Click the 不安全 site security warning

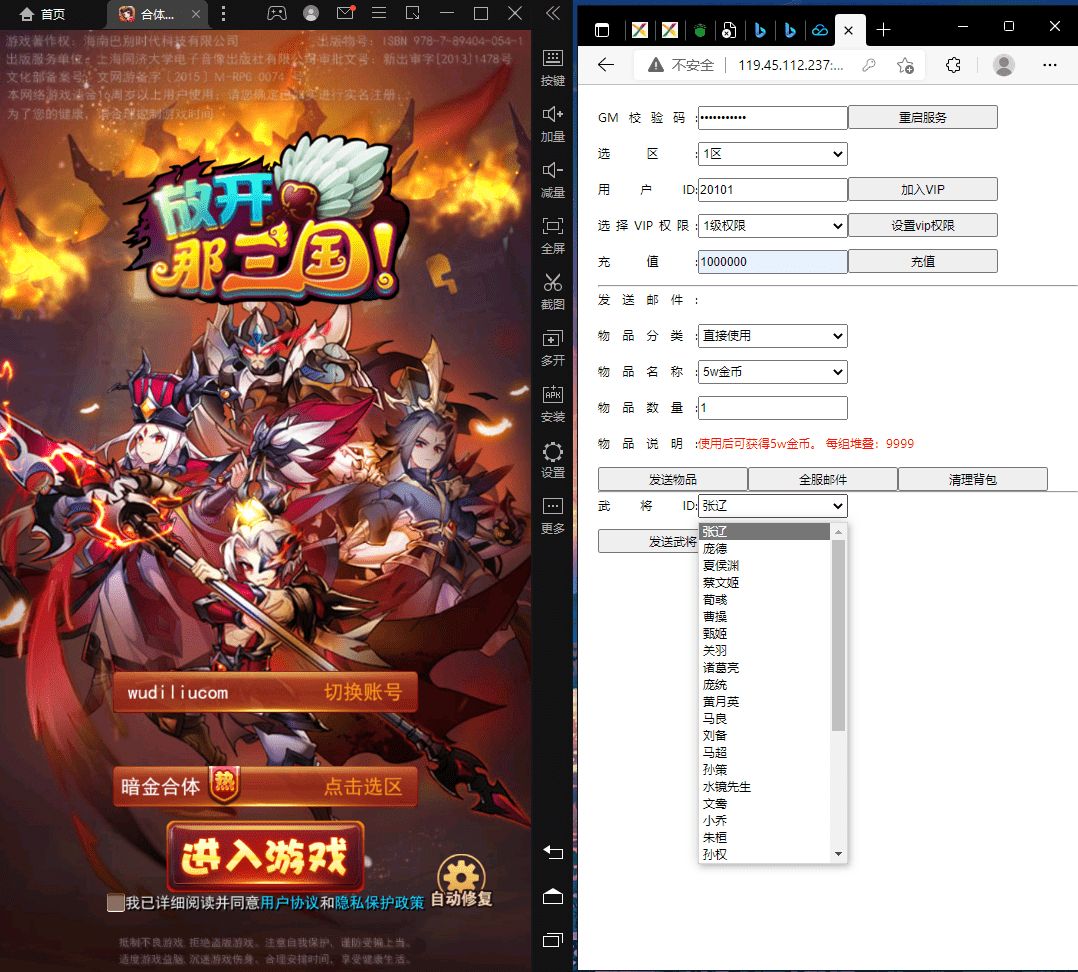coord(681,65)
